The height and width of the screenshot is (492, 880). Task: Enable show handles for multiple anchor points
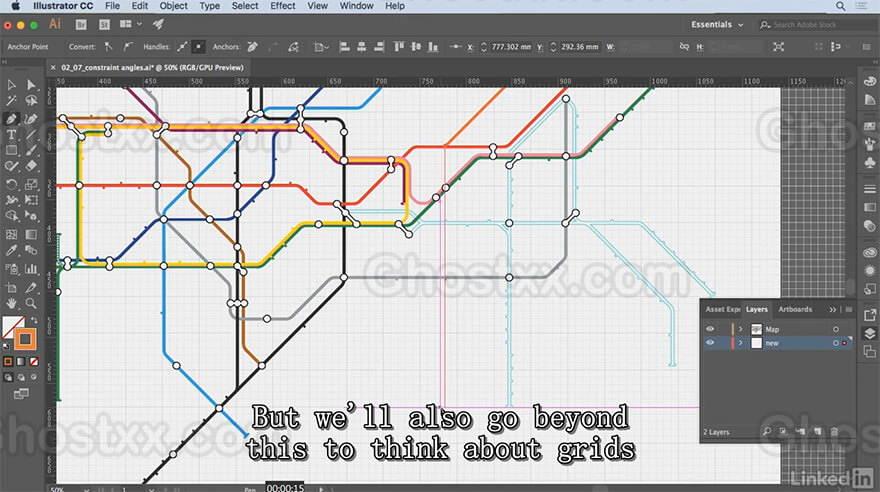tap(182, 47)
